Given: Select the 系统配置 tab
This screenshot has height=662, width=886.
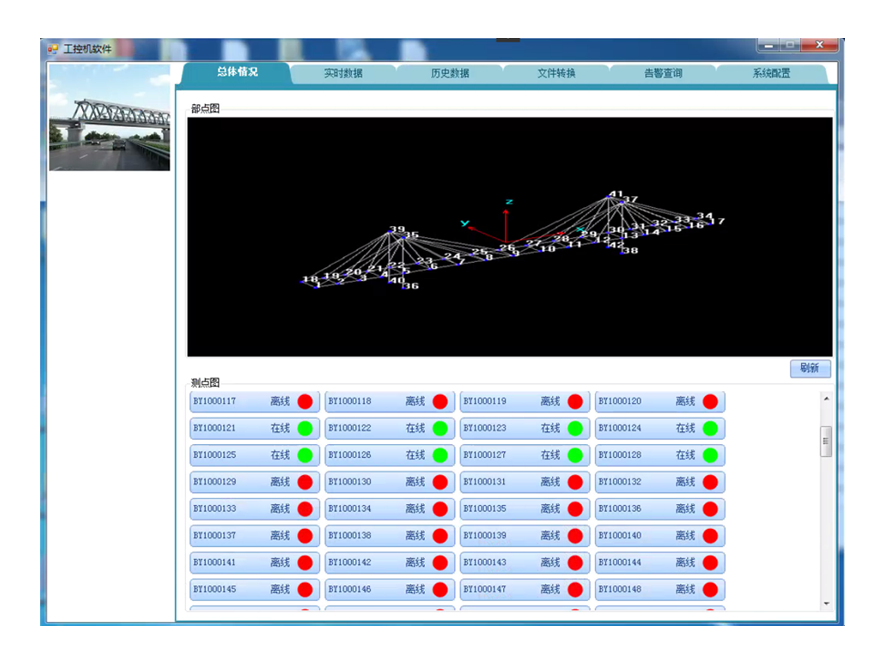Looking at the screenshot, I should point(771,73).
